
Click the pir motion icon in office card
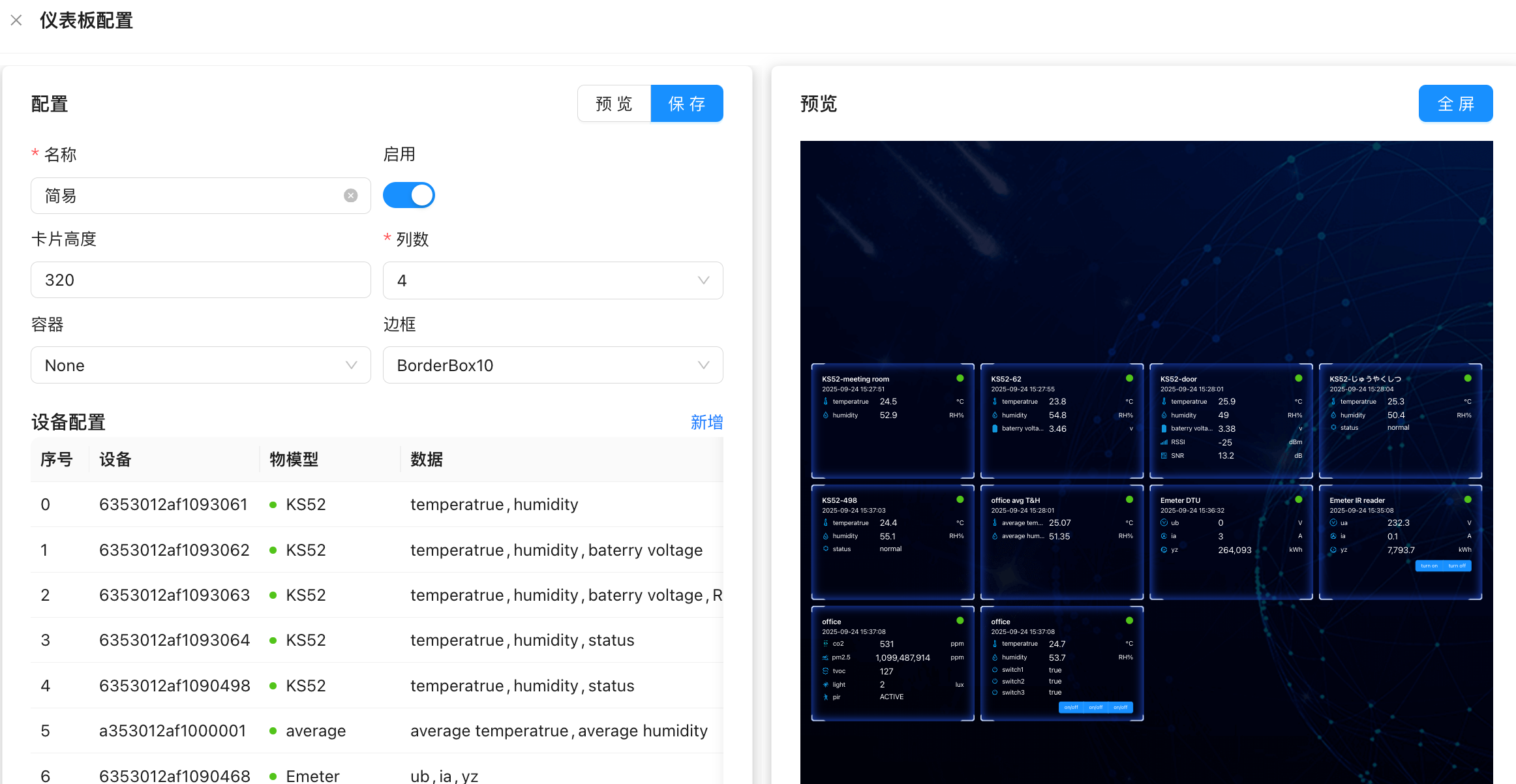click(x=825, y=697)
